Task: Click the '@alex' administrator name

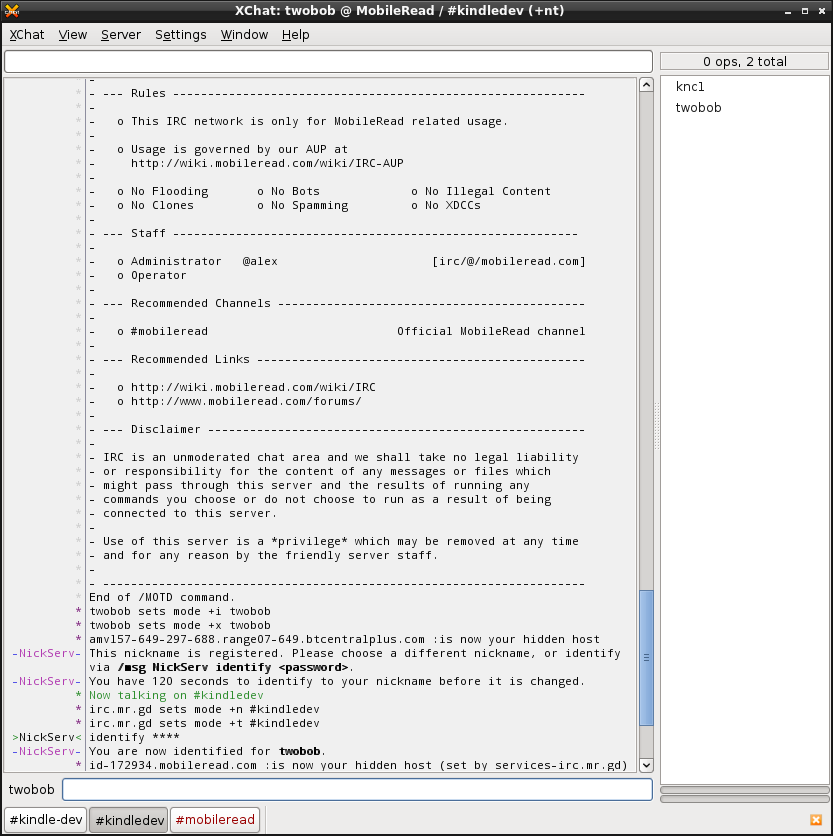Action: point(260,261)
